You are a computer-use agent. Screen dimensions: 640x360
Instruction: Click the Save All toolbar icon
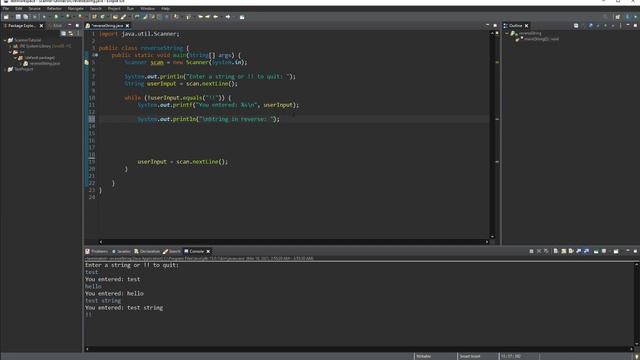coord(26,17)
